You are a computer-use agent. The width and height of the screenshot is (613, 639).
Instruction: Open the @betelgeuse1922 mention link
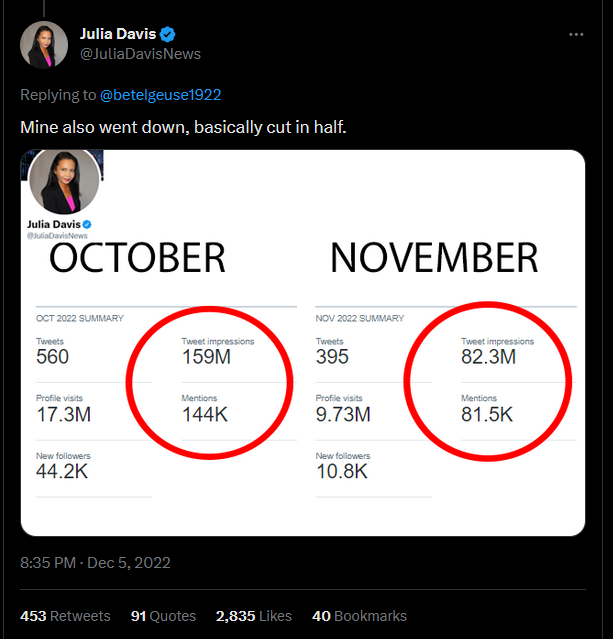(161, 95)
